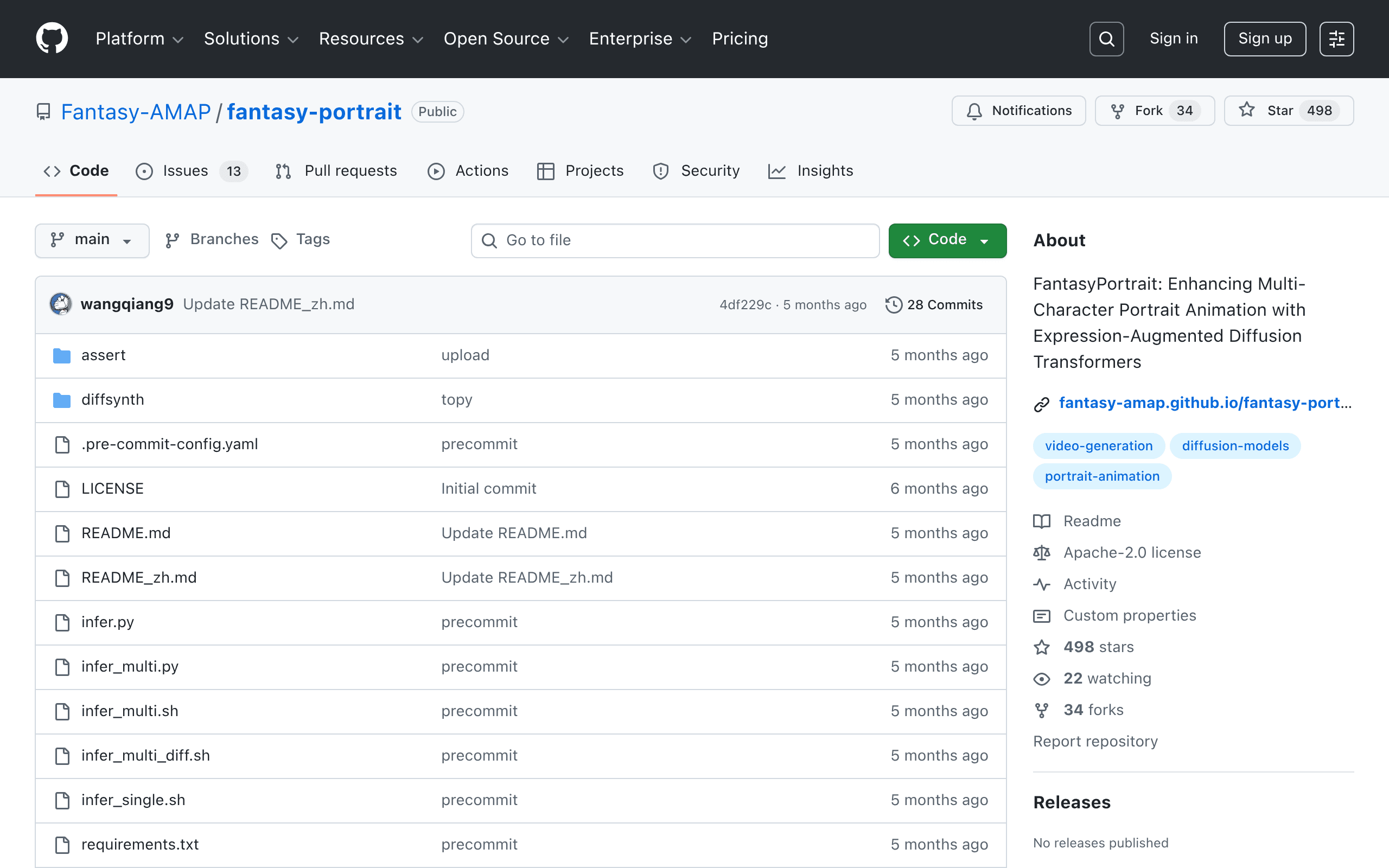
Task: Click the Go to file search field
Action: [675, 240]
